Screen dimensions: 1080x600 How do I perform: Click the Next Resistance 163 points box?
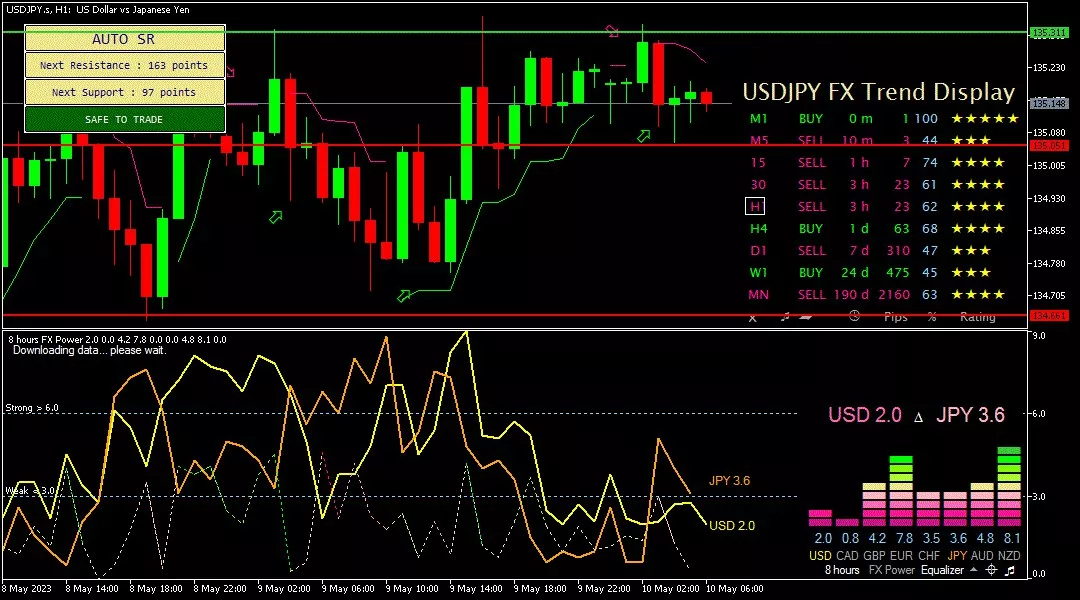coord(125,65)
